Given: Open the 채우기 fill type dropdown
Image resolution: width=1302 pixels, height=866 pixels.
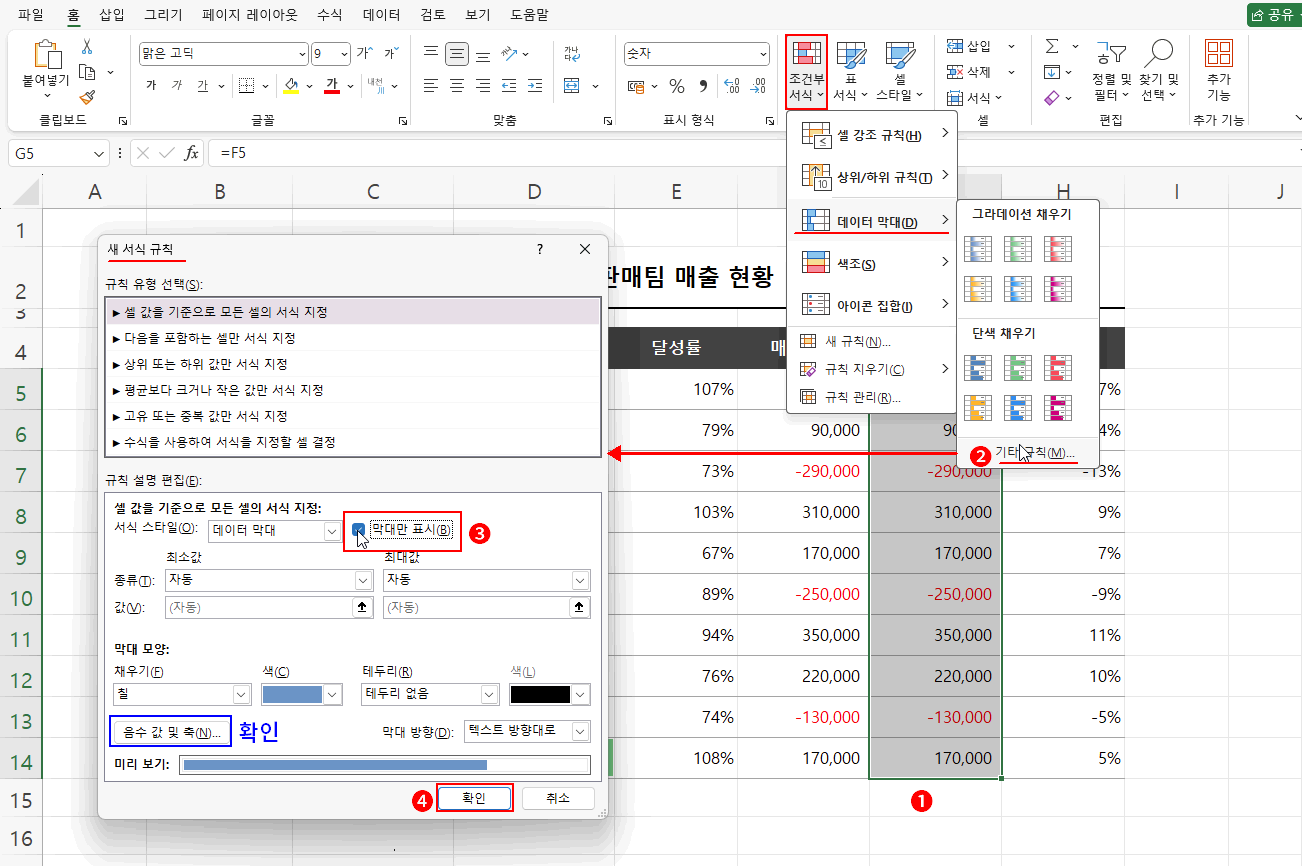Looking at the screenshot, I should tap(241, 694).
